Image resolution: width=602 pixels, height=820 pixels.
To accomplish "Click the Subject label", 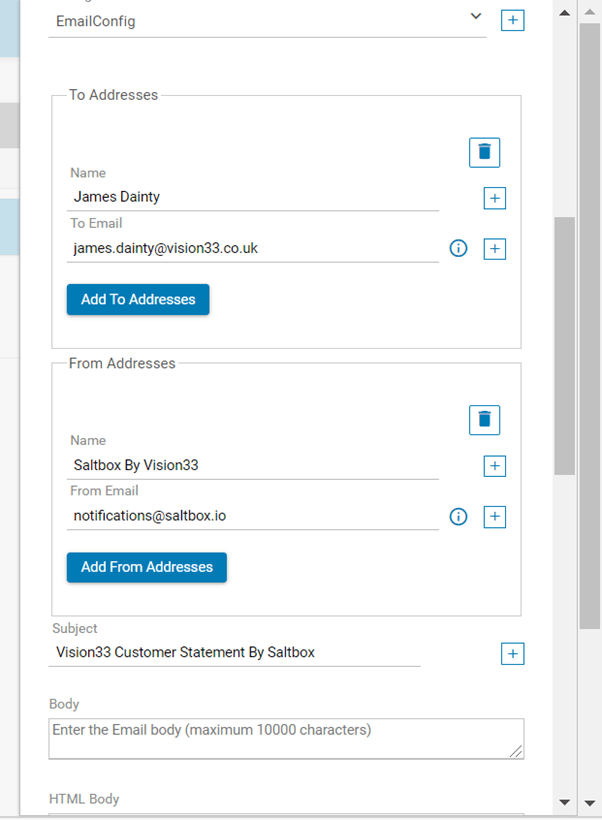I will (75, 628).
